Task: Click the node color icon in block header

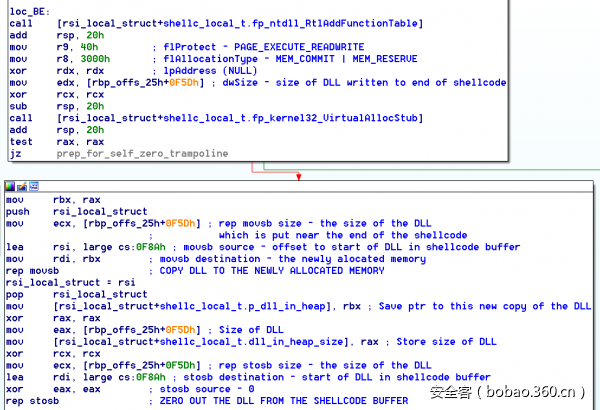Action: coord(10,186)
